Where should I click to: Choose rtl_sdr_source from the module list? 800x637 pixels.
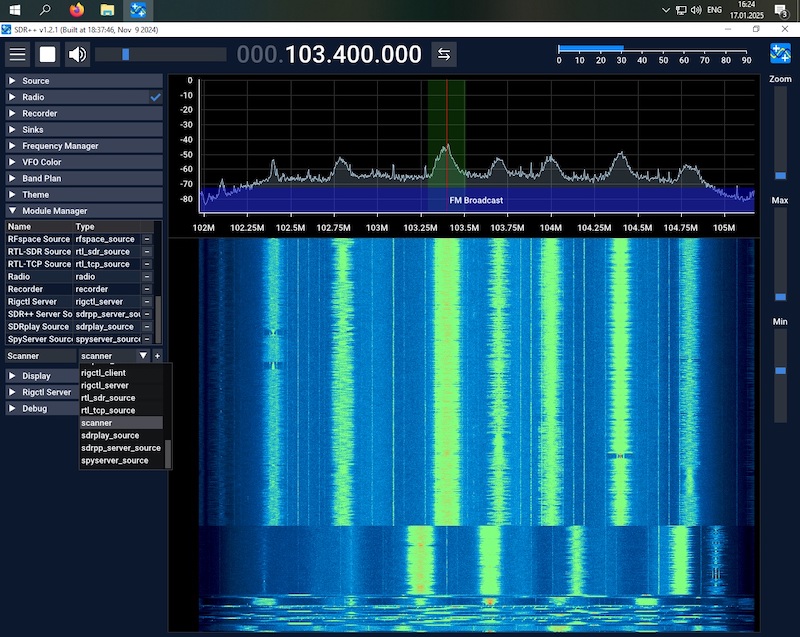click(x=121, y=398)
